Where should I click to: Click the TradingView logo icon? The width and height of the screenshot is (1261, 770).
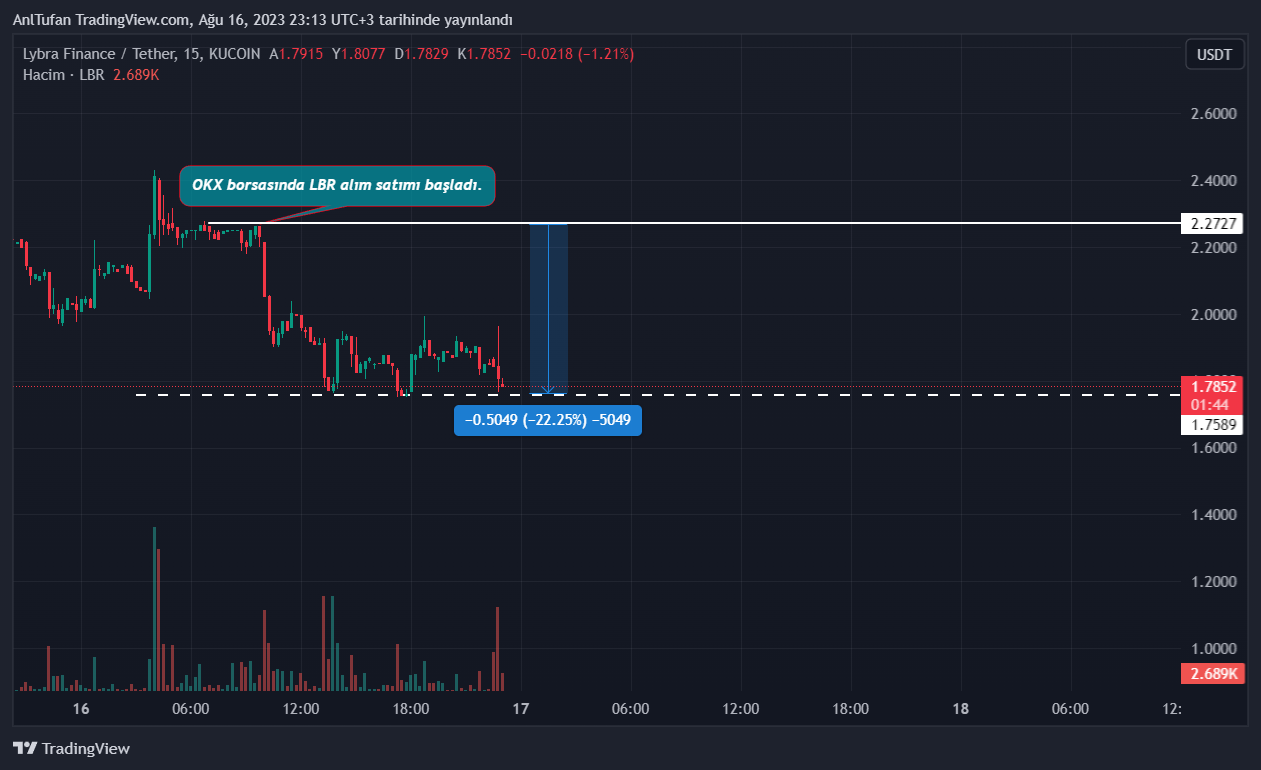[25, 748]
